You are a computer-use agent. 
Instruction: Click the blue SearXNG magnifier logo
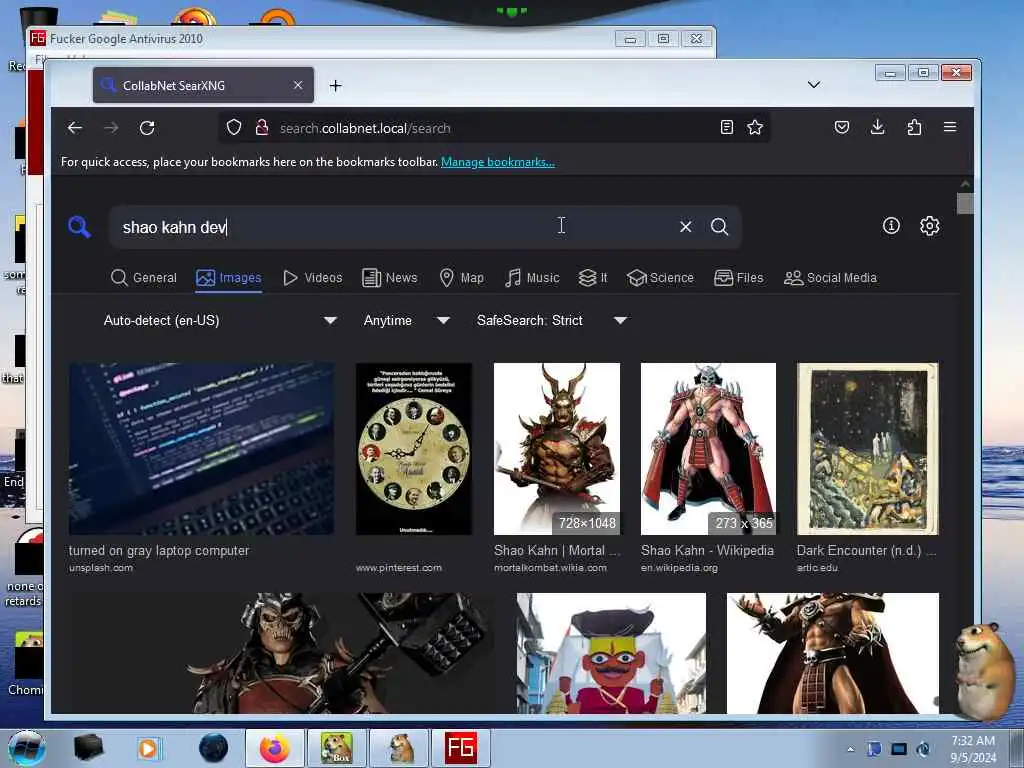click(x=79, y=227)
